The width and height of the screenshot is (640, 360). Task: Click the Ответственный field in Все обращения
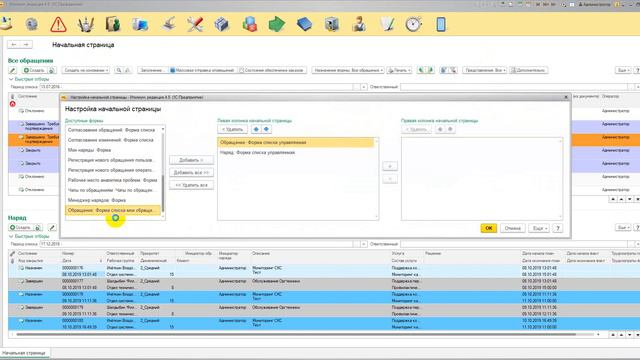(514, 87)
